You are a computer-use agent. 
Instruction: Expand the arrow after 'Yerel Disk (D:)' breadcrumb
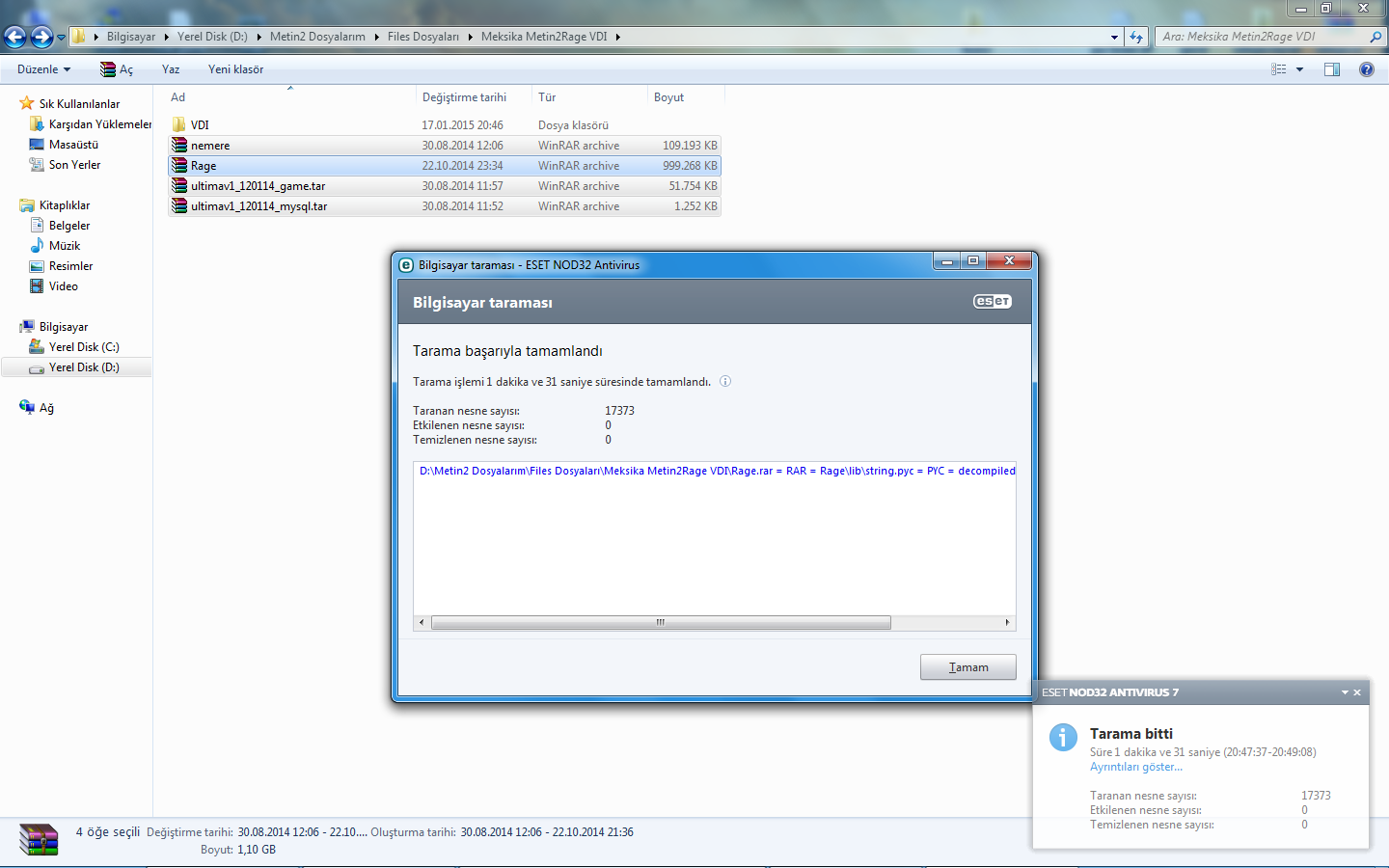click(259, 37)
